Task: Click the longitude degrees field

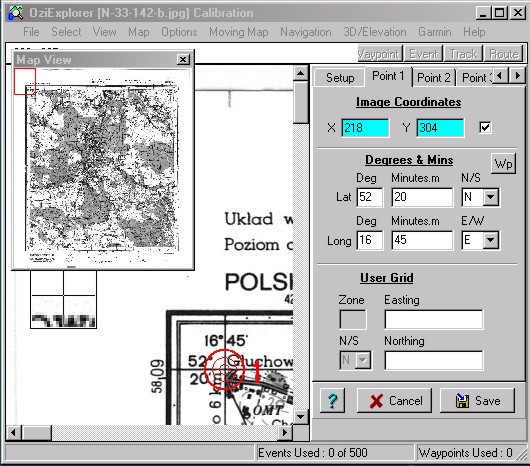Action: [370, 240]
